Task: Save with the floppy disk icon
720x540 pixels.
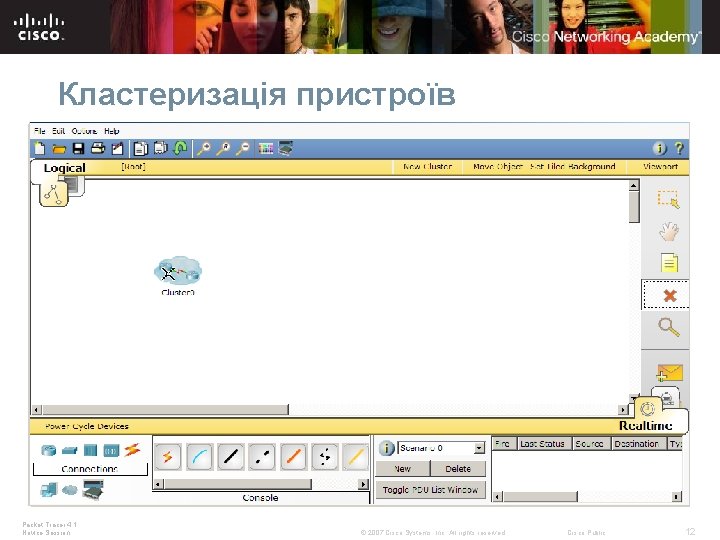Action: point(79,148)
